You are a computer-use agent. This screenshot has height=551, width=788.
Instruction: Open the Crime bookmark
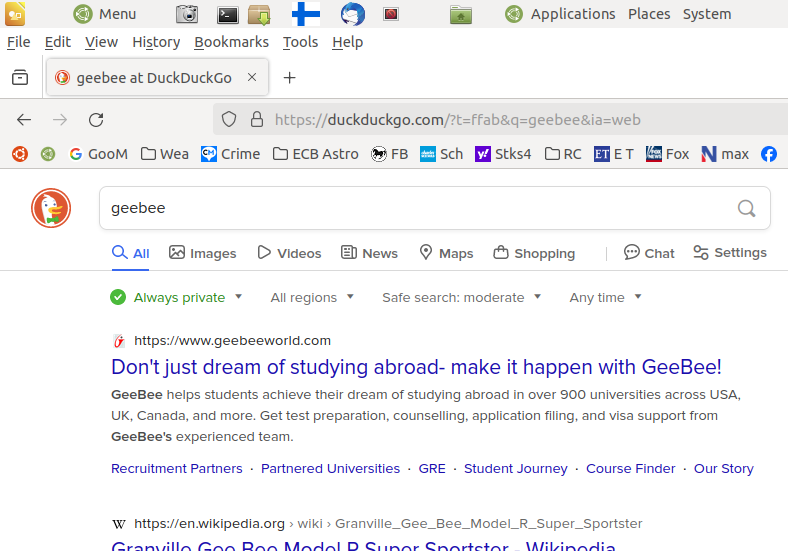231,154
